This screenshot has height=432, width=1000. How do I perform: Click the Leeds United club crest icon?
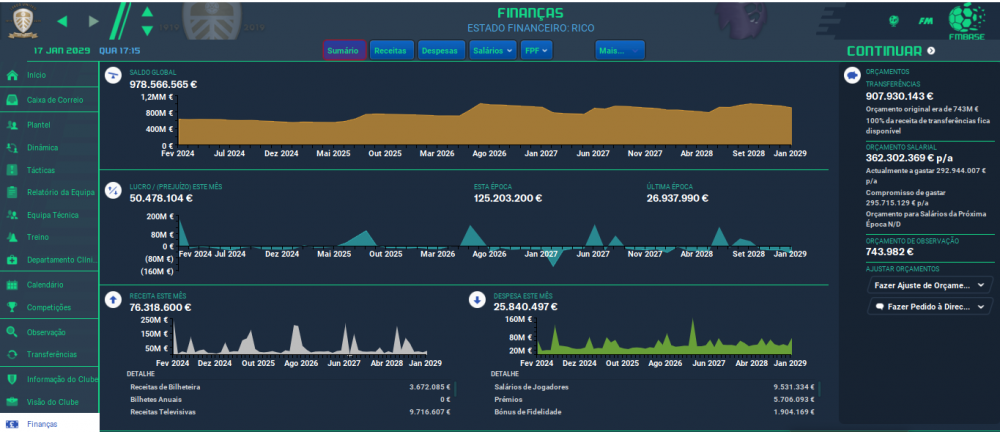coord(23,20)
